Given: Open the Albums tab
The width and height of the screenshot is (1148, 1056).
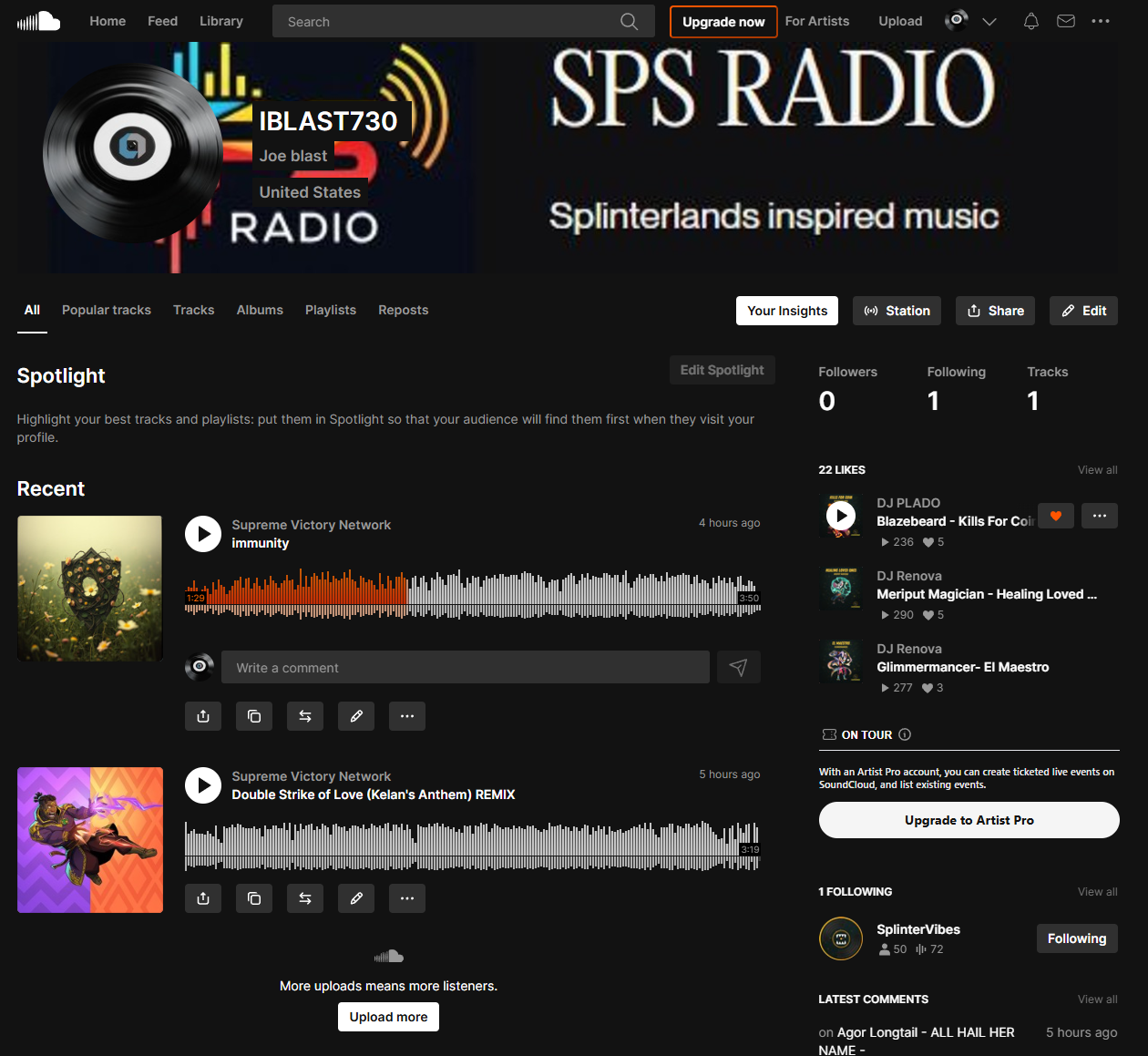Looking at the screenshot, I should coord(260,310).
